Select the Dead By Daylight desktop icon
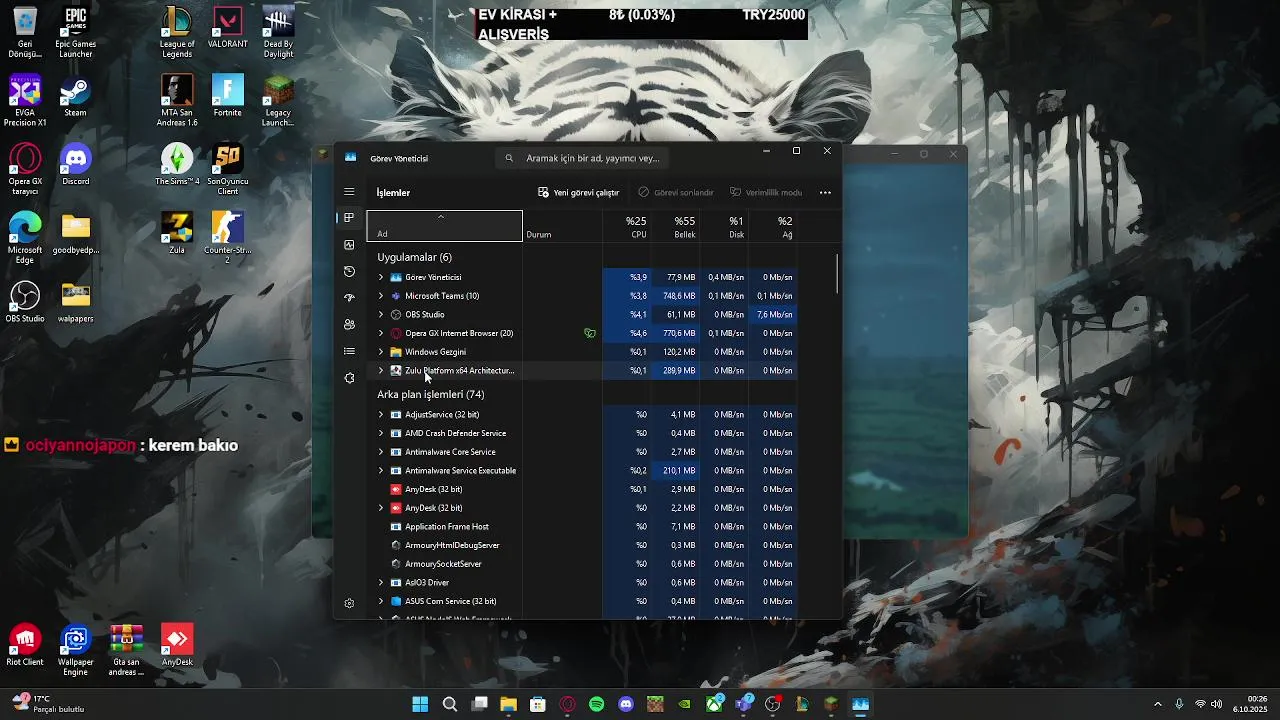 [x=278, y=32]
